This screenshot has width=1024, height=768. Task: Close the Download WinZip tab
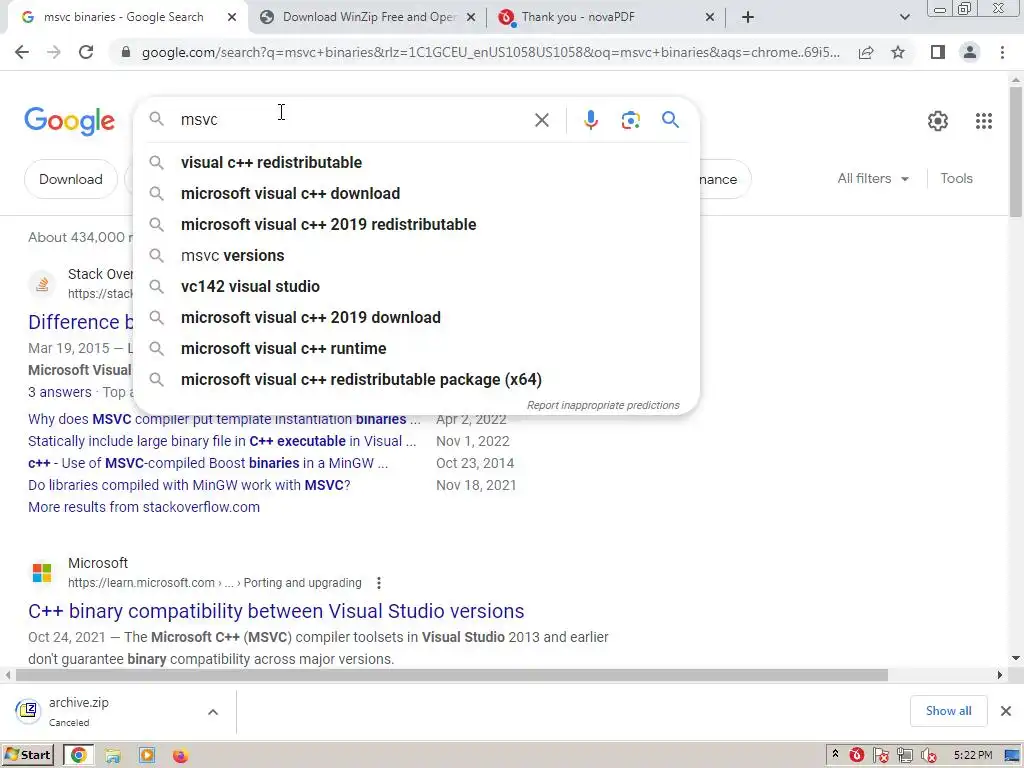pos(471,17)
